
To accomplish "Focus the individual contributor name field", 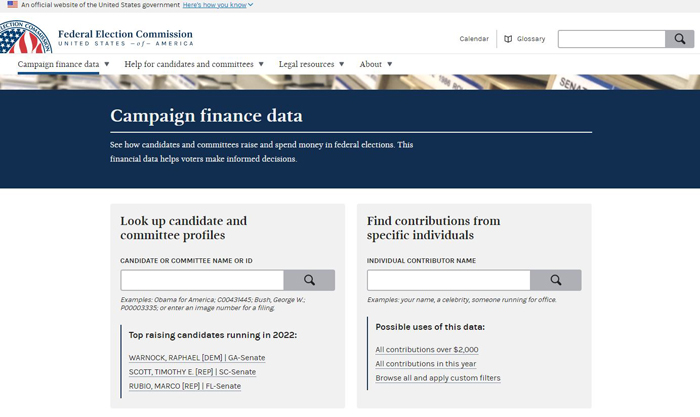I will pyautogui.click(x=449, y=280).
